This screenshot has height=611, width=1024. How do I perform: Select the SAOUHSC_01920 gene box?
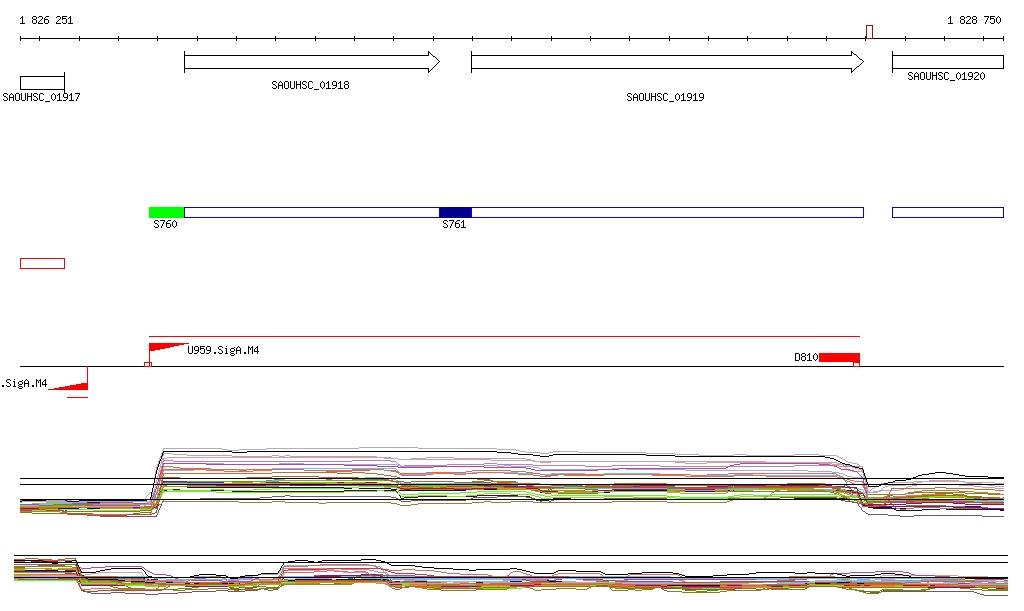tap(947, 62)
